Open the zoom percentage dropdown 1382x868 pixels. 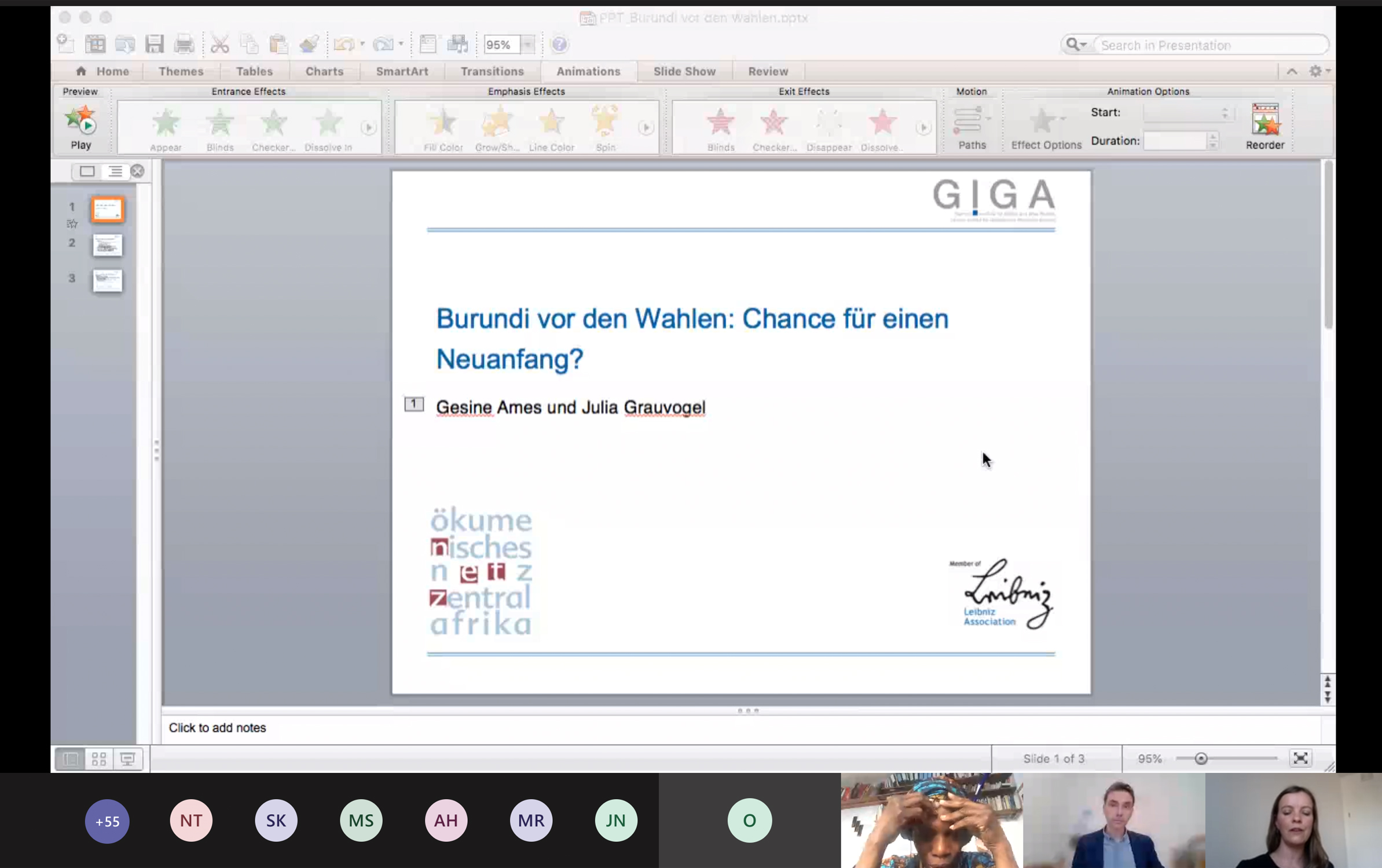(x=527, y=44)
